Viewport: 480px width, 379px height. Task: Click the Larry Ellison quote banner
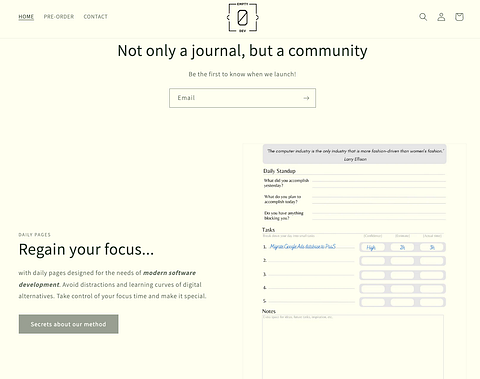(354, 154)
